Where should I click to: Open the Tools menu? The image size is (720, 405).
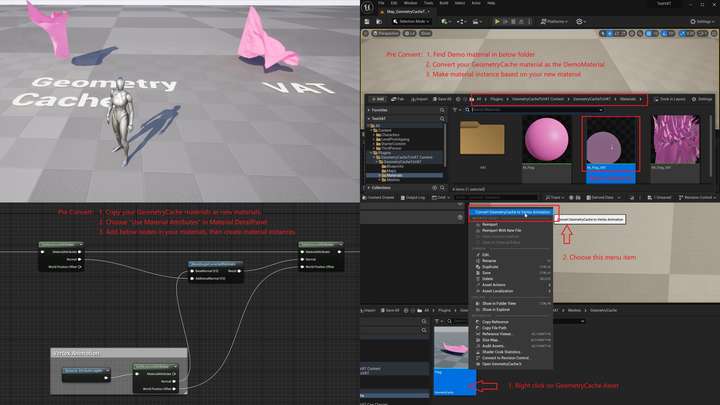pos(429,3)
